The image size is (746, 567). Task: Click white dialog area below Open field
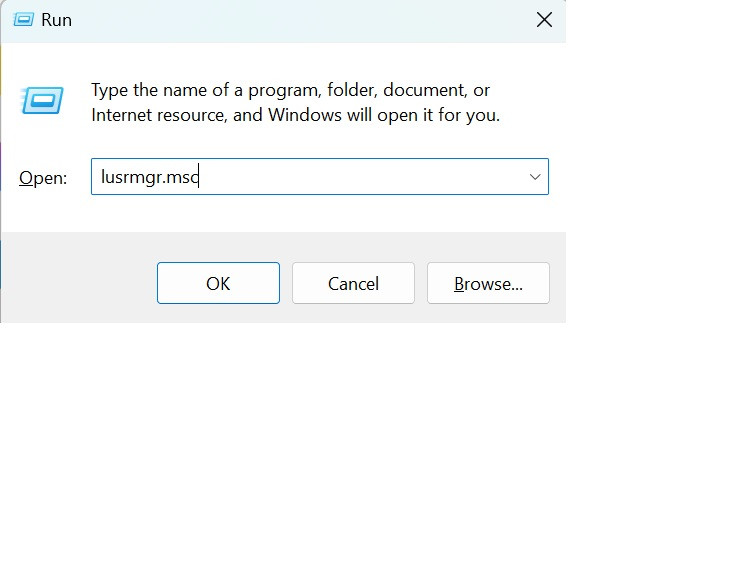[x=300, y=214]
